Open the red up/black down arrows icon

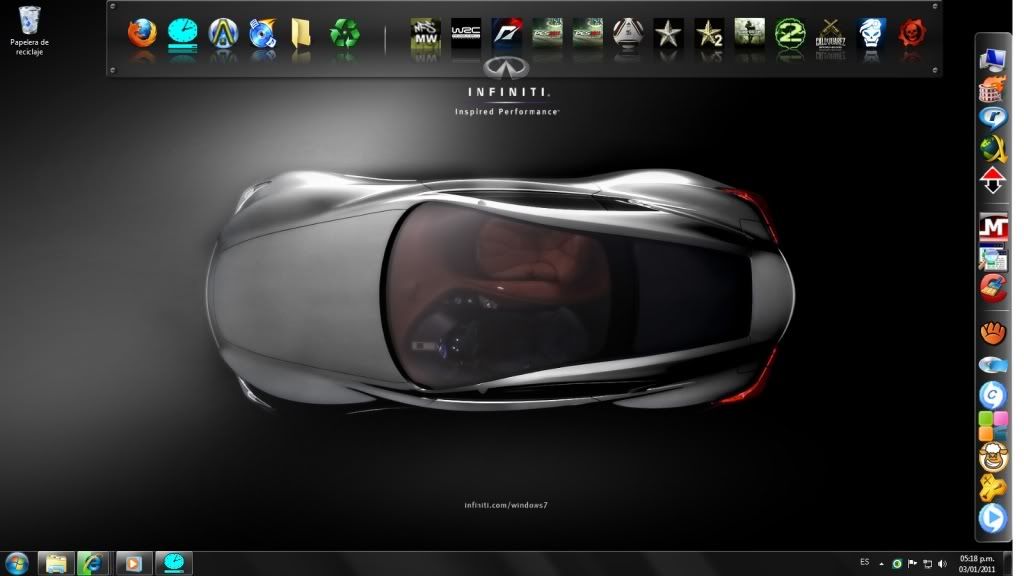pos(993,180)
